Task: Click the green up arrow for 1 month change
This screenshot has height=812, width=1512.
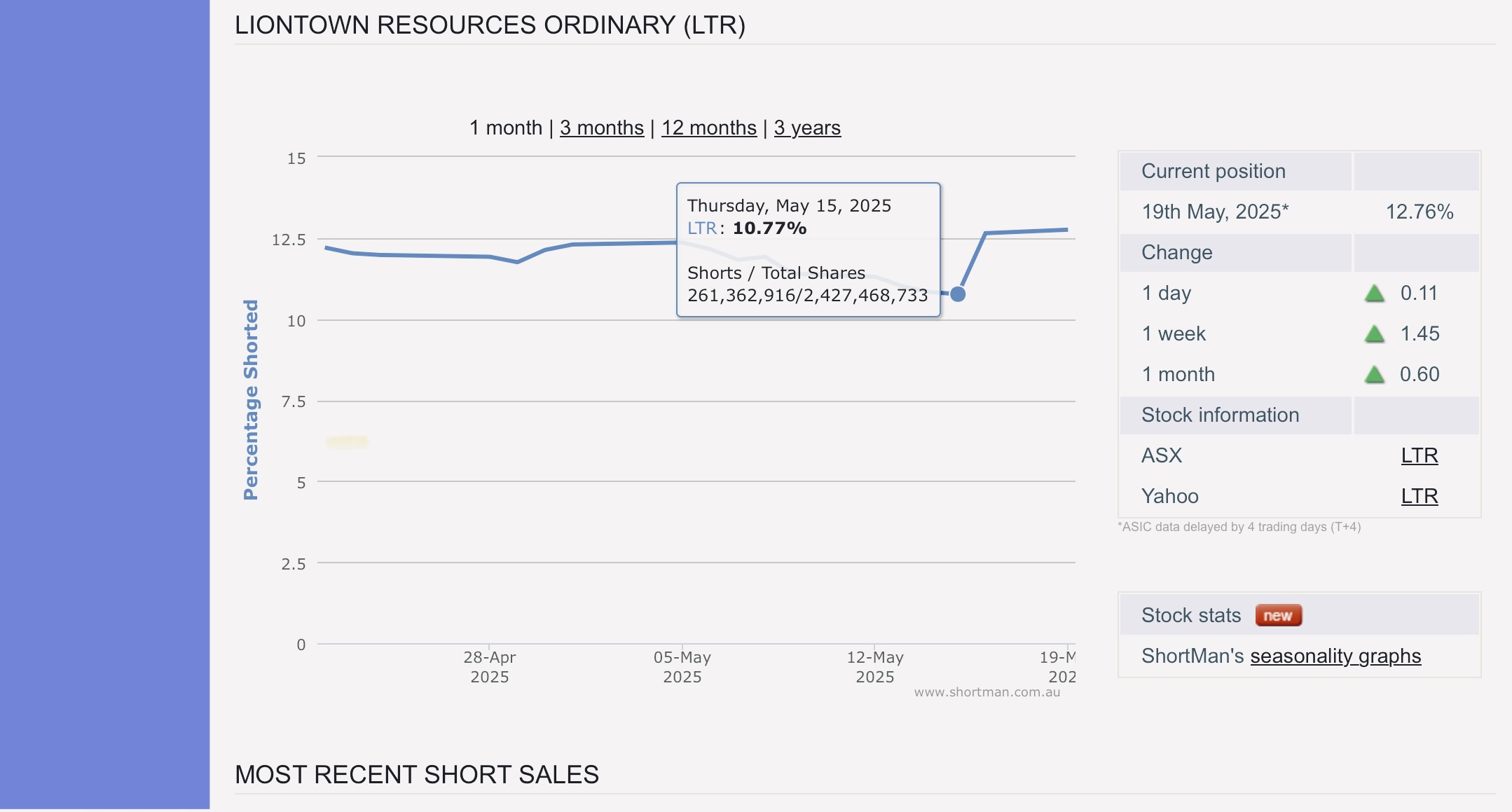Action: (1375, 374)
